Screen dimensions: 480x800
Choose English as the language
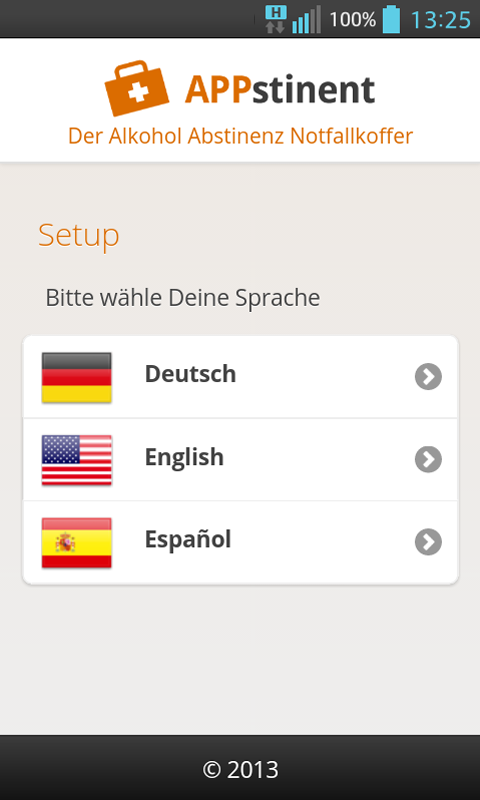click(240, 459)
